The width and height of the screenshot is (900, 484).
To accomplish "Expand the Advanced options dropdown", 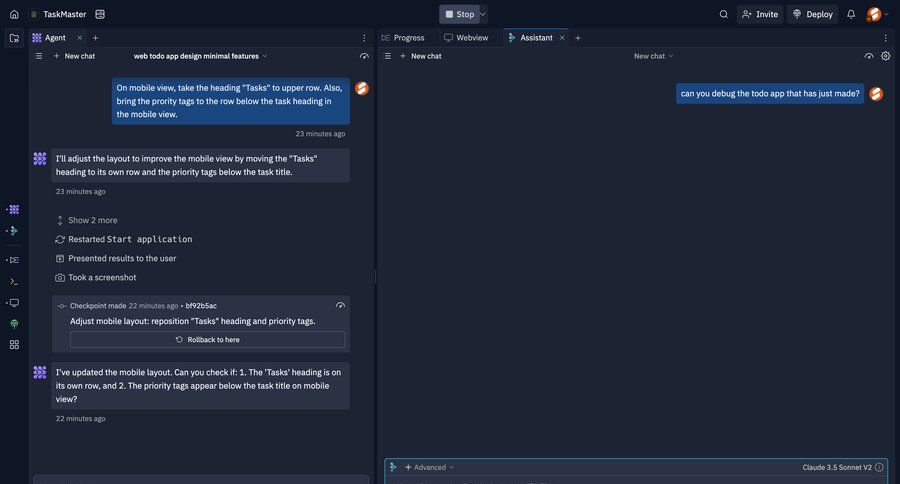I will click(x=430, y=467).
